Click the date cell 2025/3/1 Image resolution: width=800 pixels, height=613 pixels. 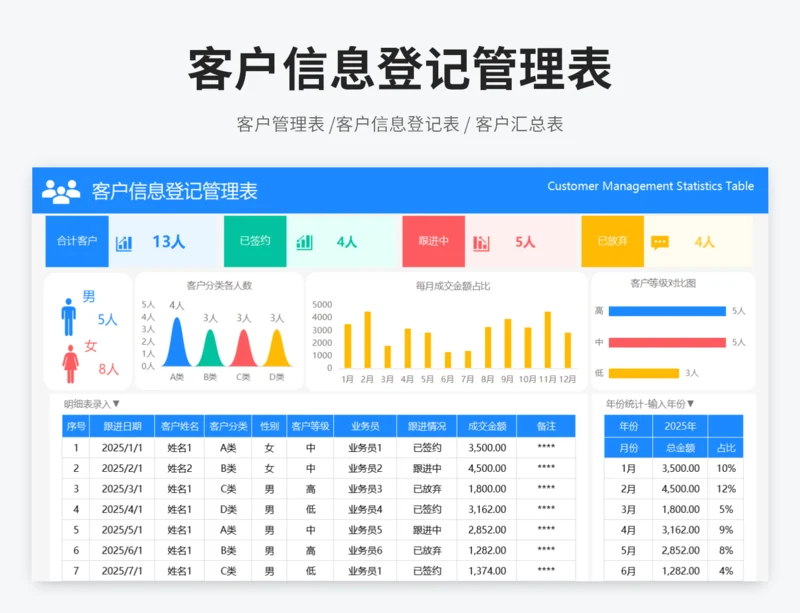(122, 489)
